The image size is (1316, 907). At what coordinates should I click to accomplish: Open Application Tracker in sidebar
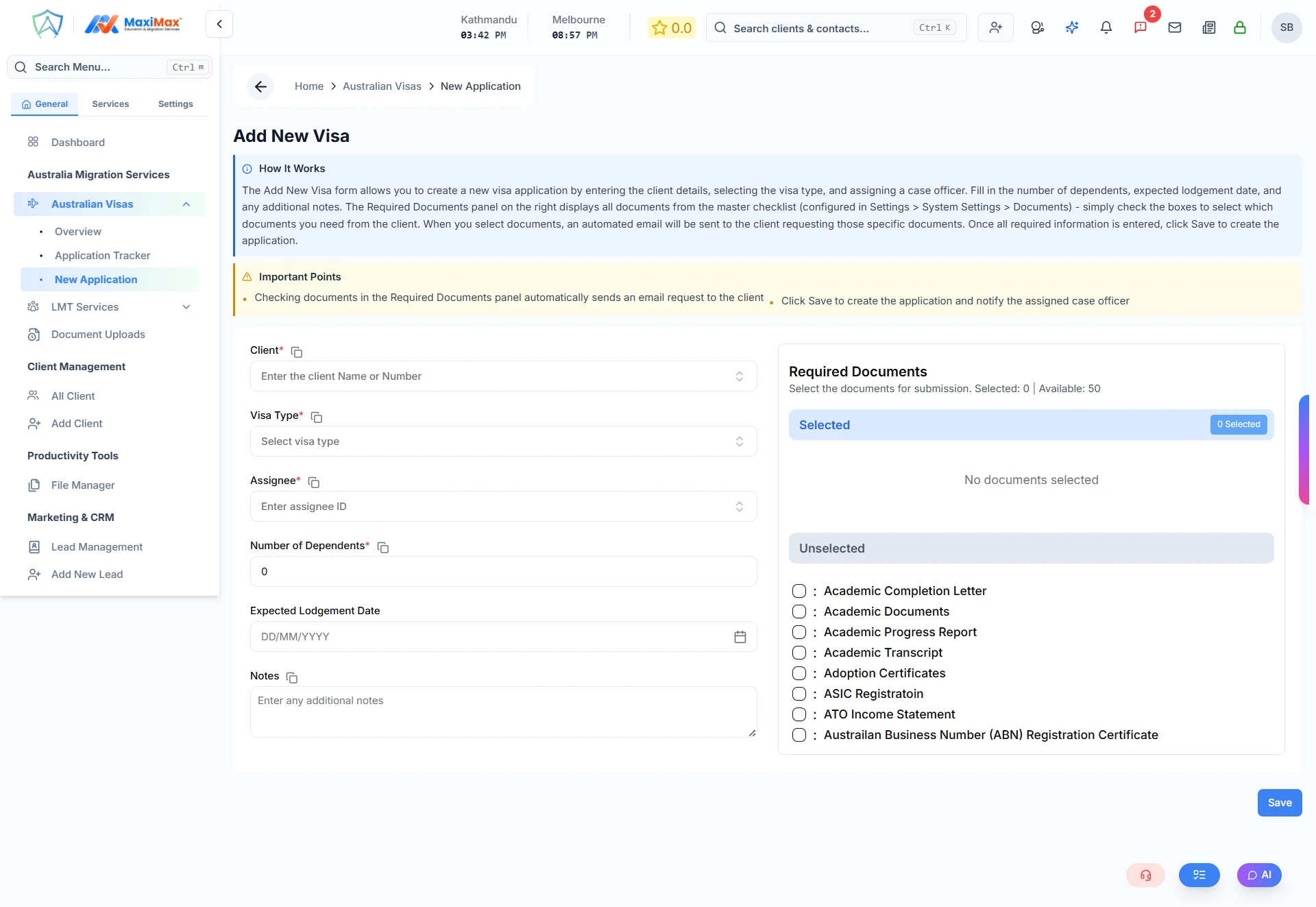point(102,256)
